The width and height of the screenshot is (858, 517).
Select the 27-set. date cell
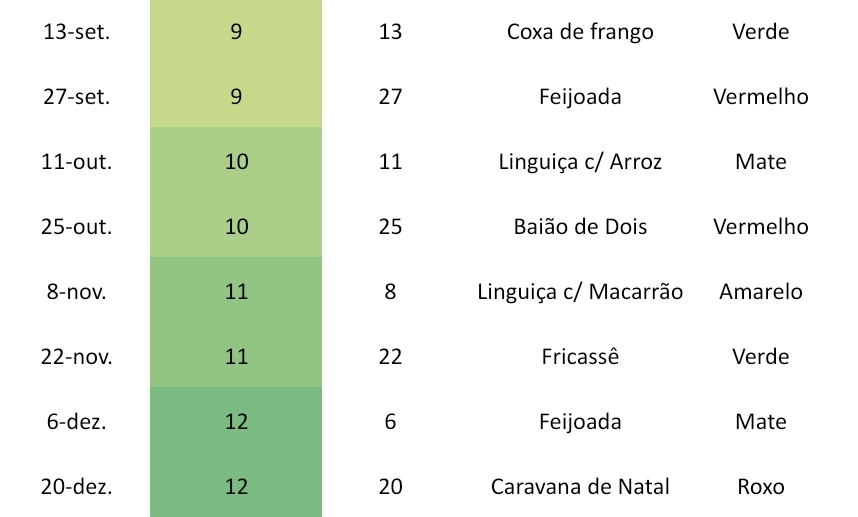tap(77, 96)
